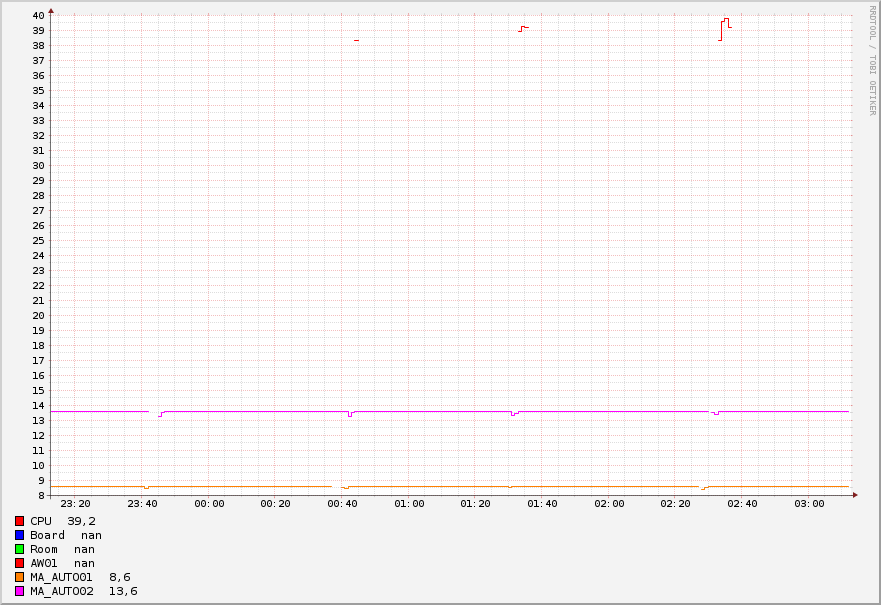881x605 pixels.
Task: Select the green Room legend swatch
Action: 19,549
